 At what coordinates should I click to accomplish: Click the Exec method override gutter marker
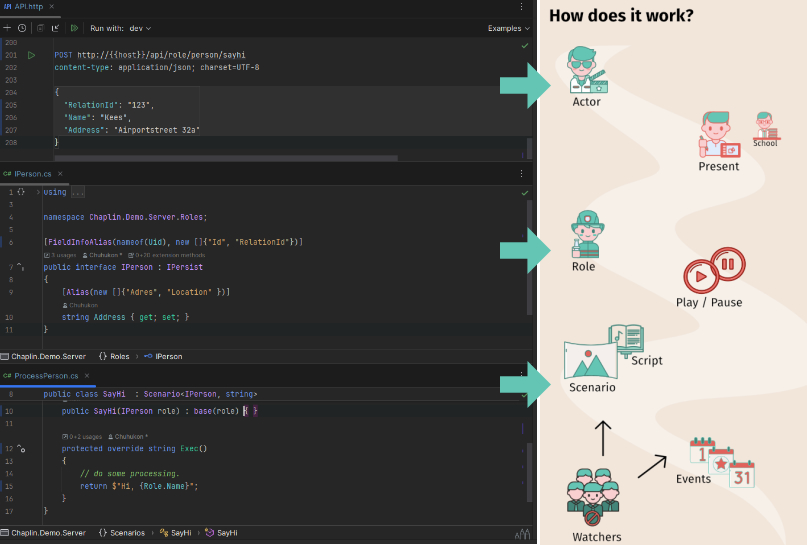click(20, 449)
